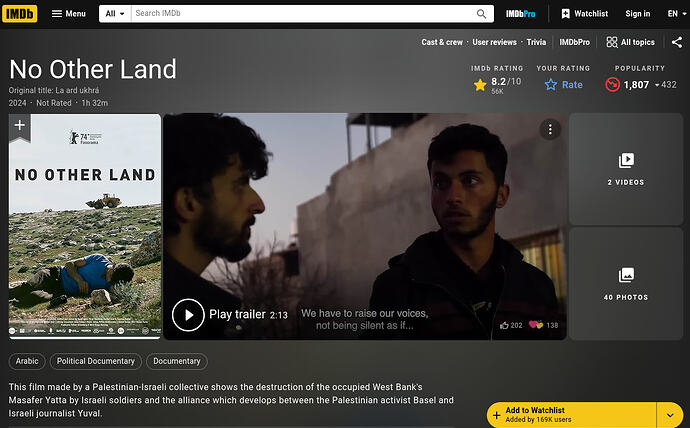Open the EN language dropdown
Screen dimensions: 690x428
coord(677,14)
